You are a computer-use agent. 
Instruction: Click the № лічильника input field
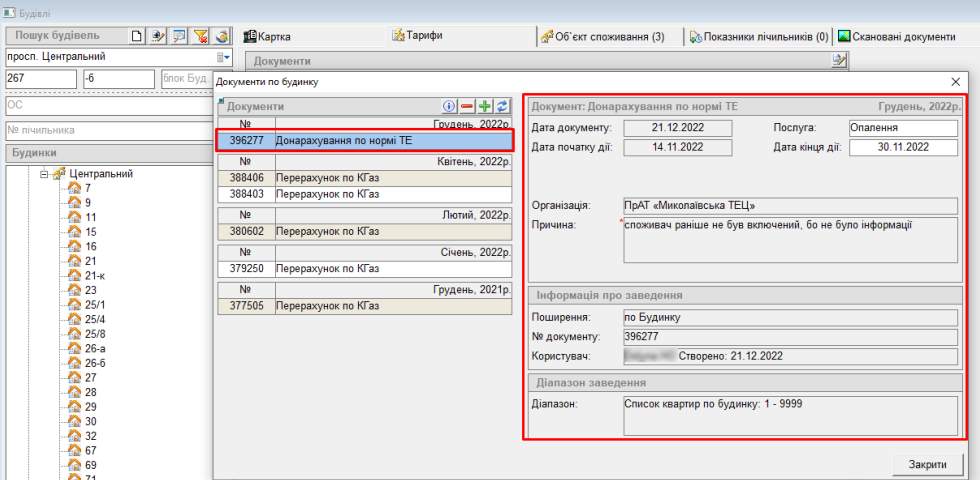[x=110, y=130]
